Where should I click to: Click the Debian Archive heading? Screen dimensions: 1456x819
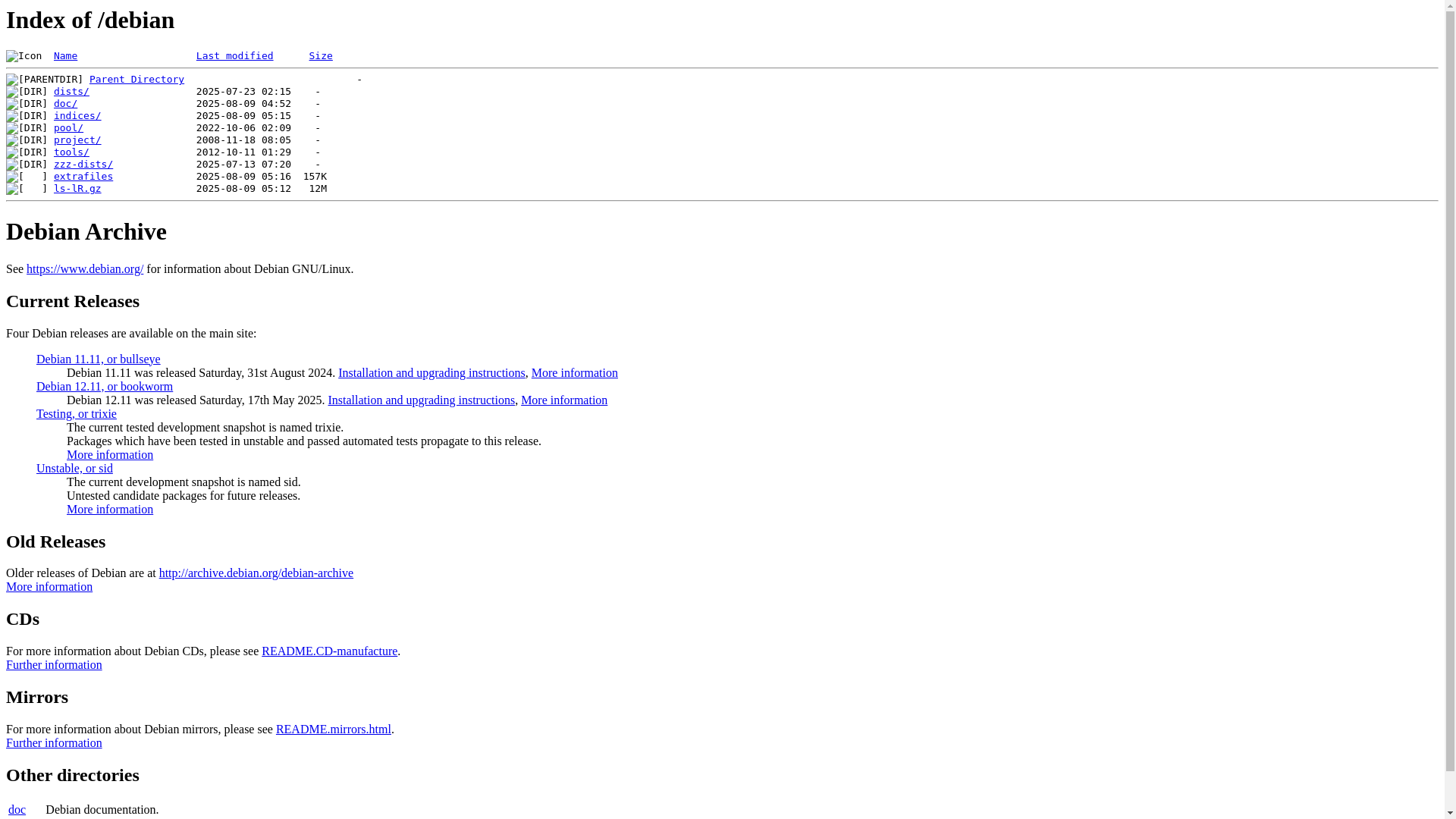[x=86, y=232]
